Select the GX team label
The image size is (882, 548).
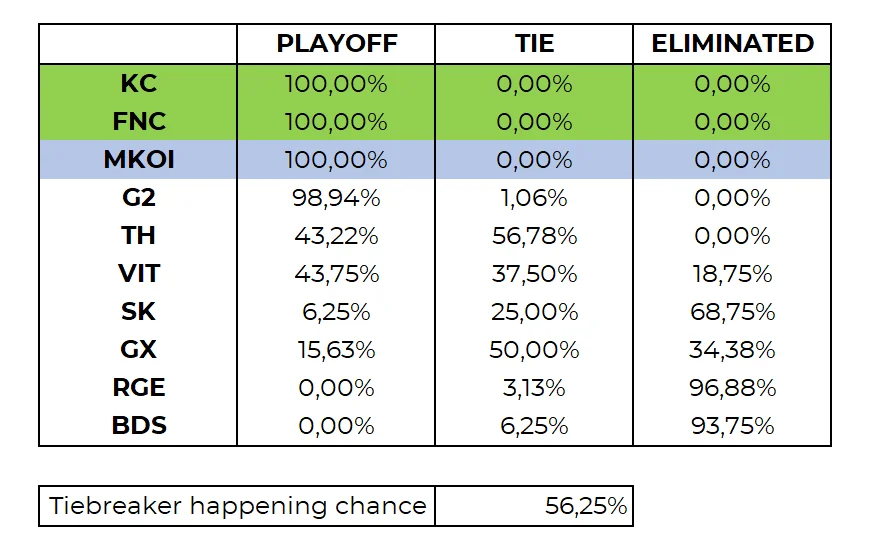pos(138,350)
